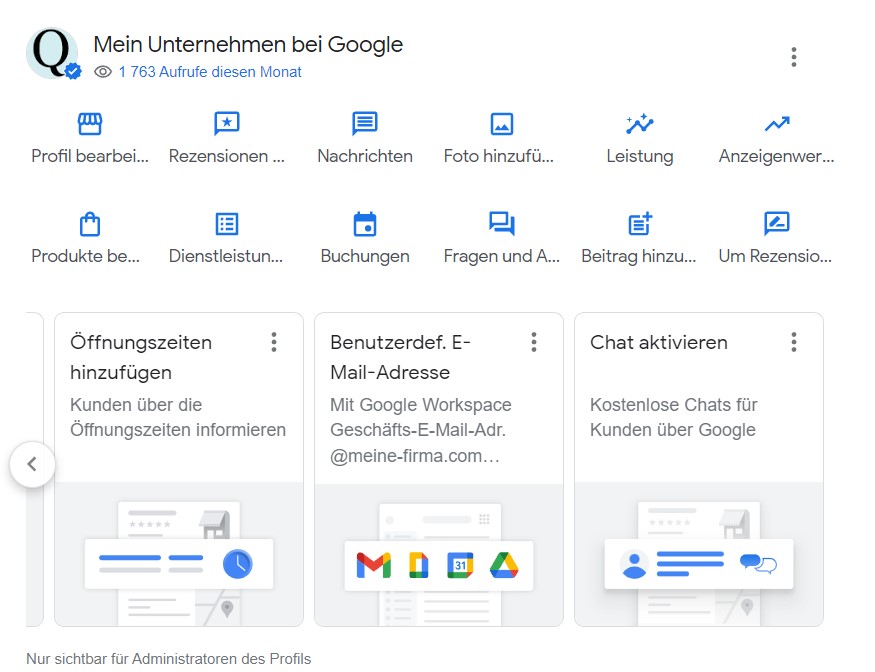Image resolution: width=875 pixels, height=672 pixels.
Task: Click the eye icon beside views count
Action: (x=103, y=72)
